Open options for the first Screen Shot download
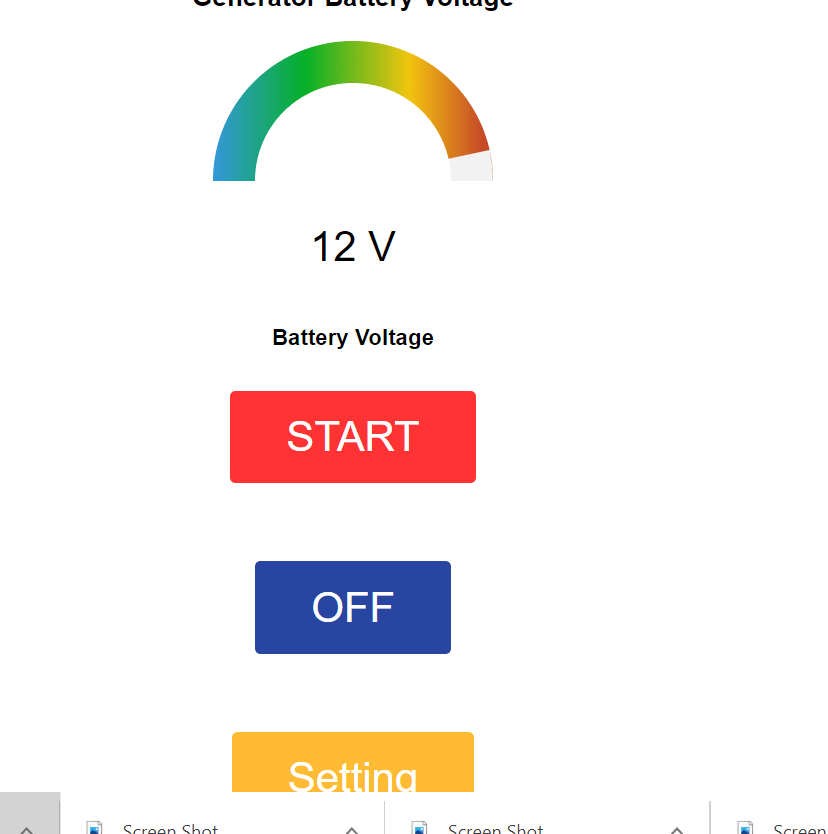The image size is (828, 834). (352, 829)
